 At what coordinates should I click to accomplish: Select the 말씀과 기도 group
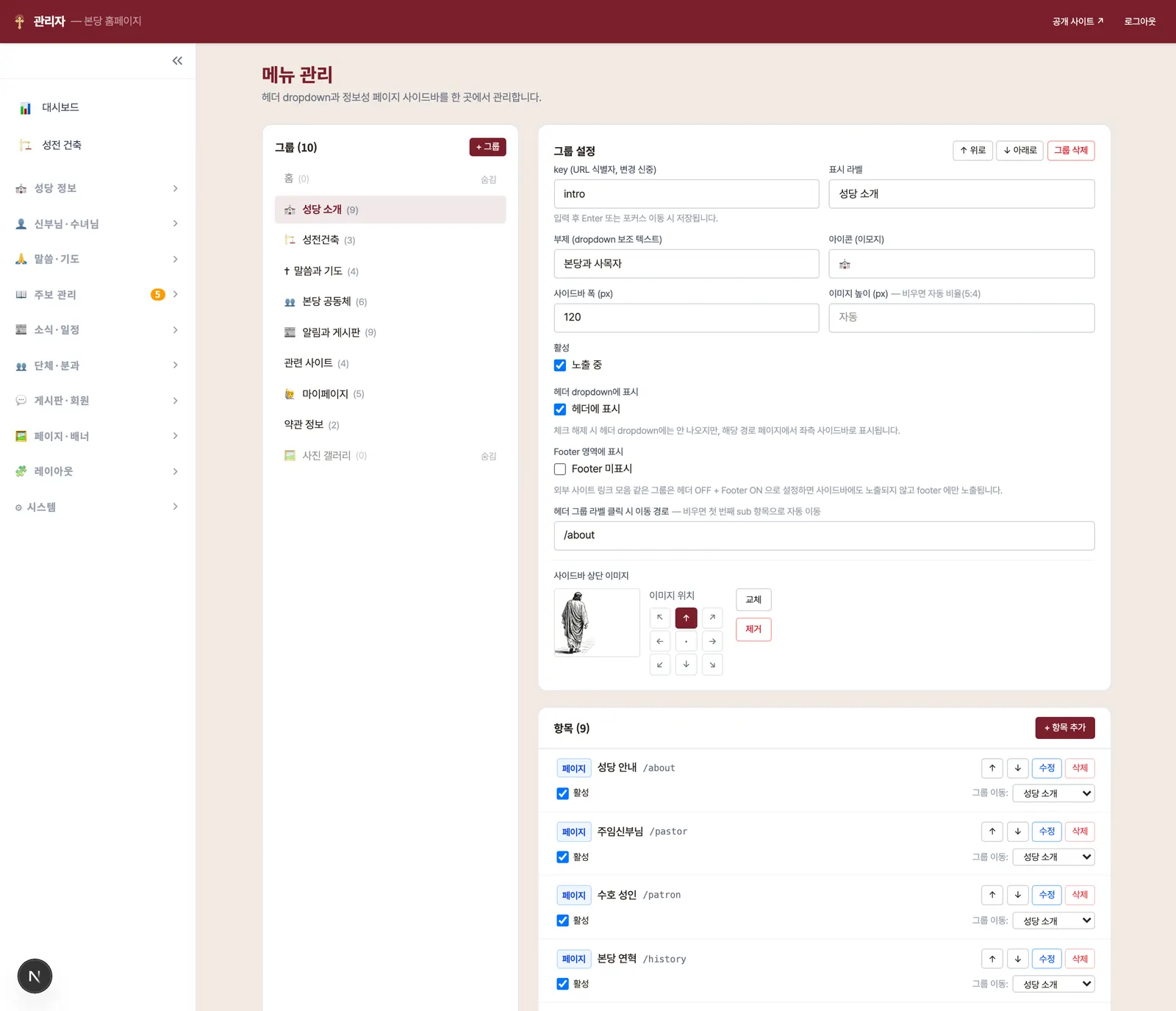tap(390, 271)
